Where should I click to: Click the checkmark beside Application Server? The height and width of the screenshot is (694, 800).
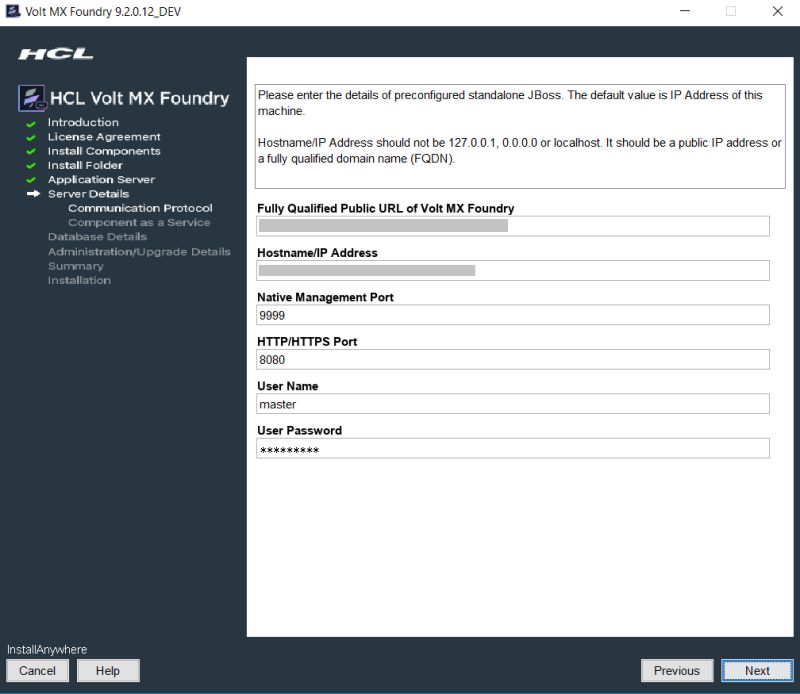click(31, 180)
